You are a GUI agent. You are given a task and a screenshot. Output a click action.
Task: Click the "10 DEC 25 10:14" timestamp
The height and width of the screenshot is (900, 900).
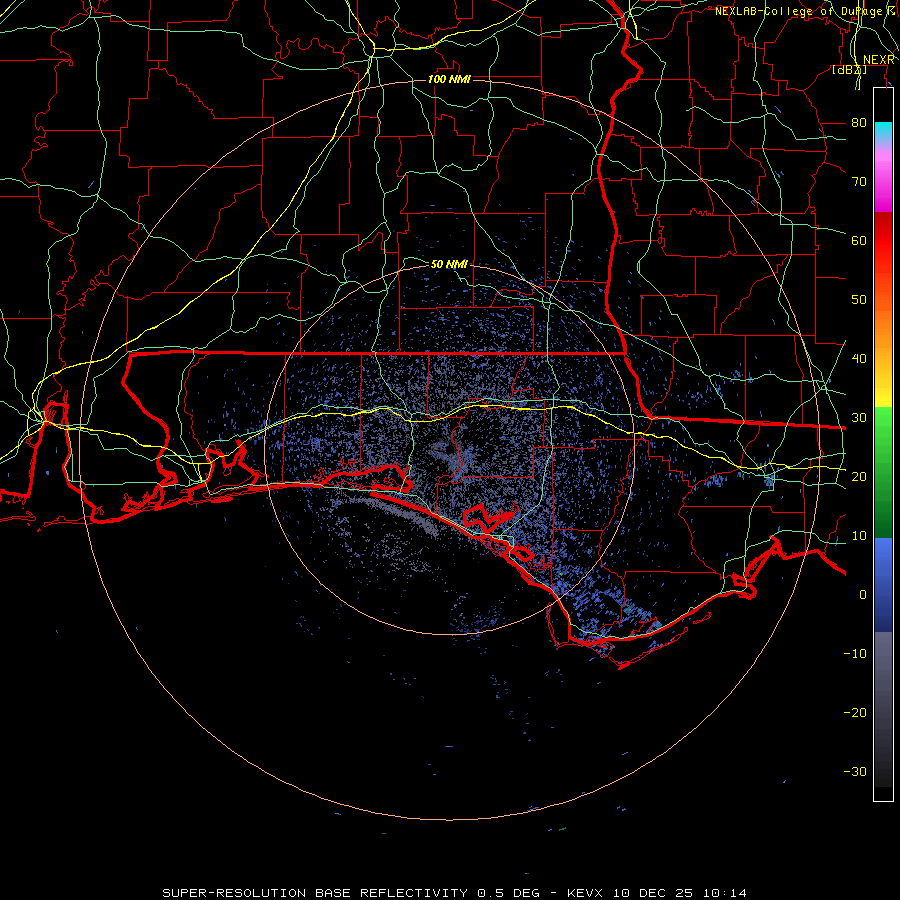click(x=680, y=893)
